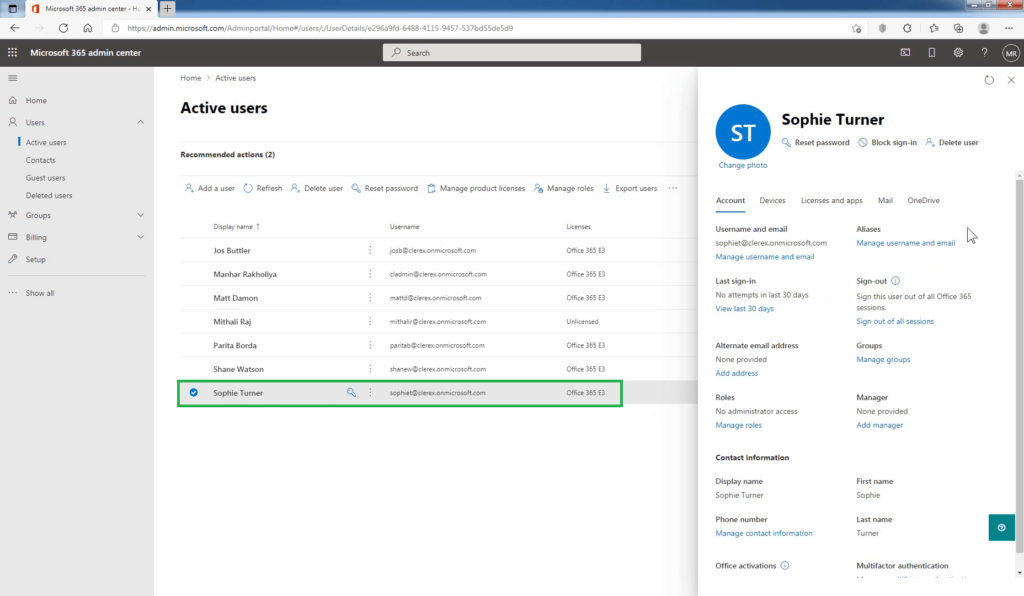Click Manage contact information link
Viewport: 1024px width, 596px height.
coord(763,533)
